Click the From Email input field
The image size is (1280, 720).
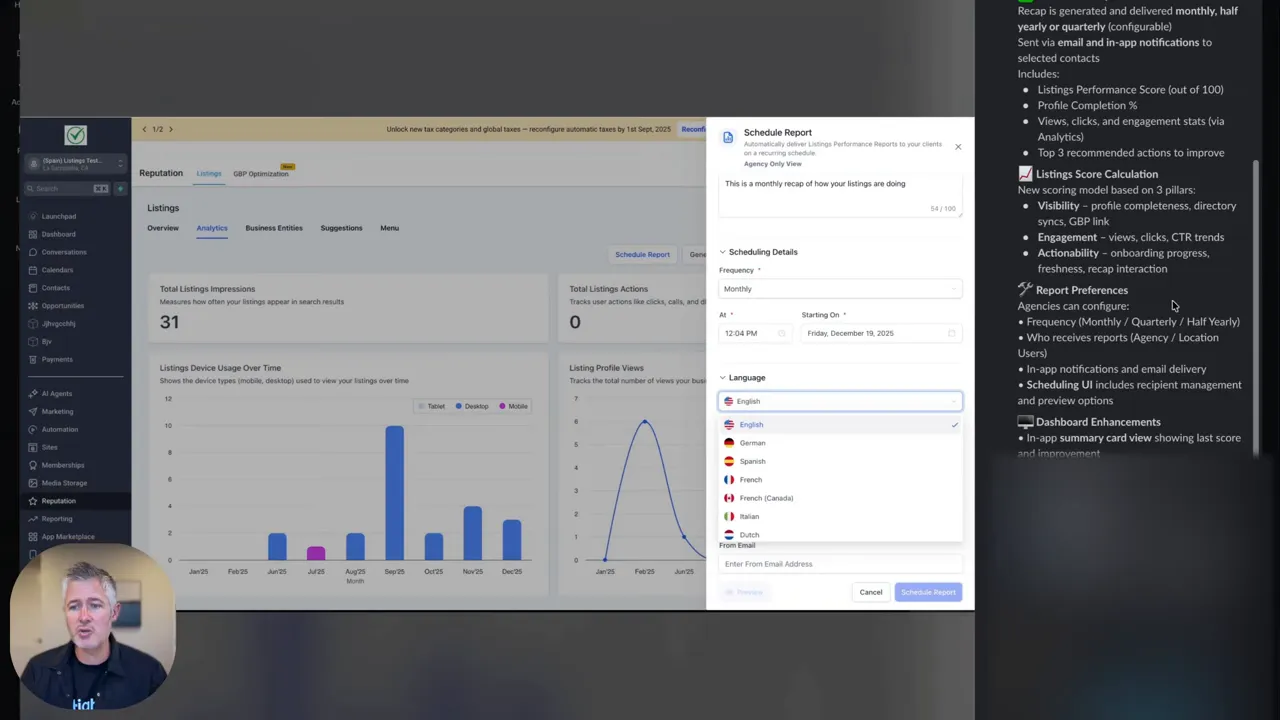click(840, 564)
